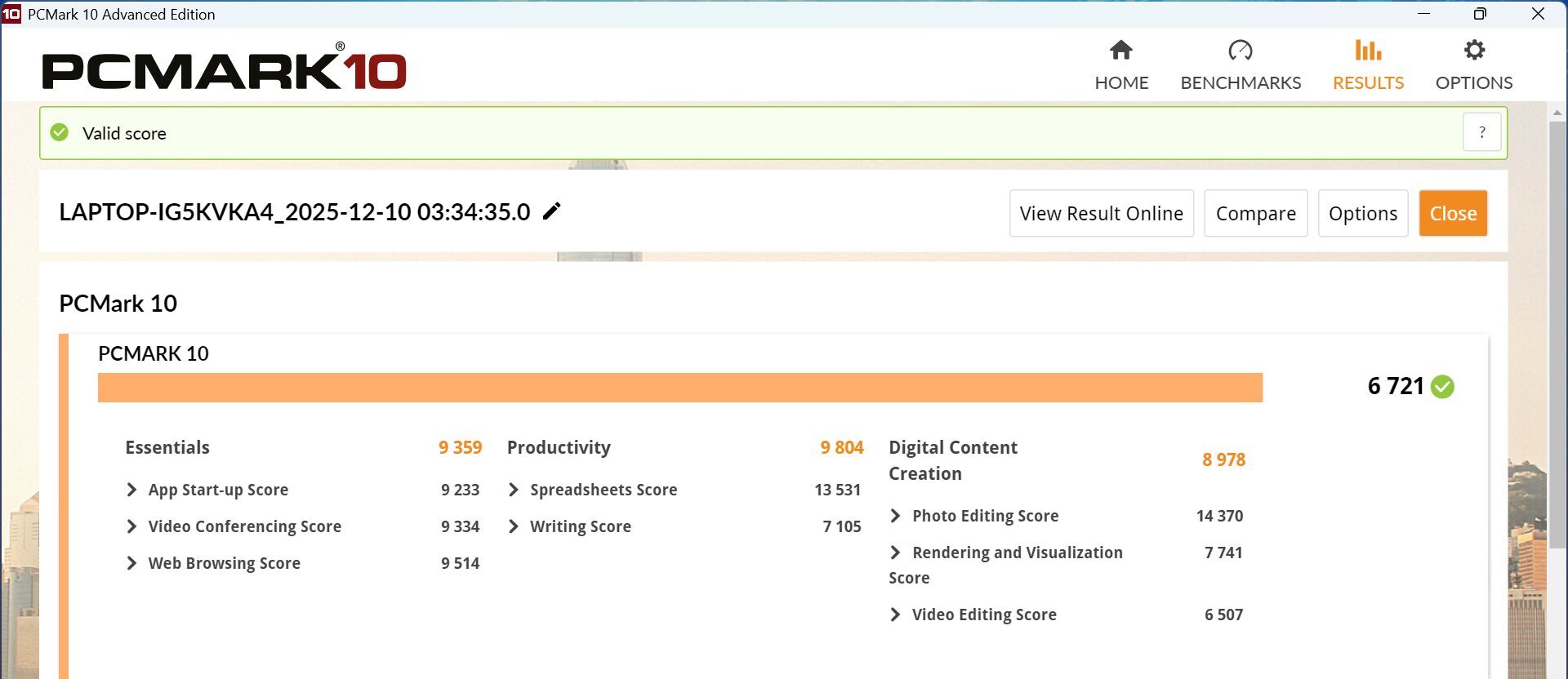
Task: Open Benchmarks via the gauge icon
Action: [x=1240, y=51]
